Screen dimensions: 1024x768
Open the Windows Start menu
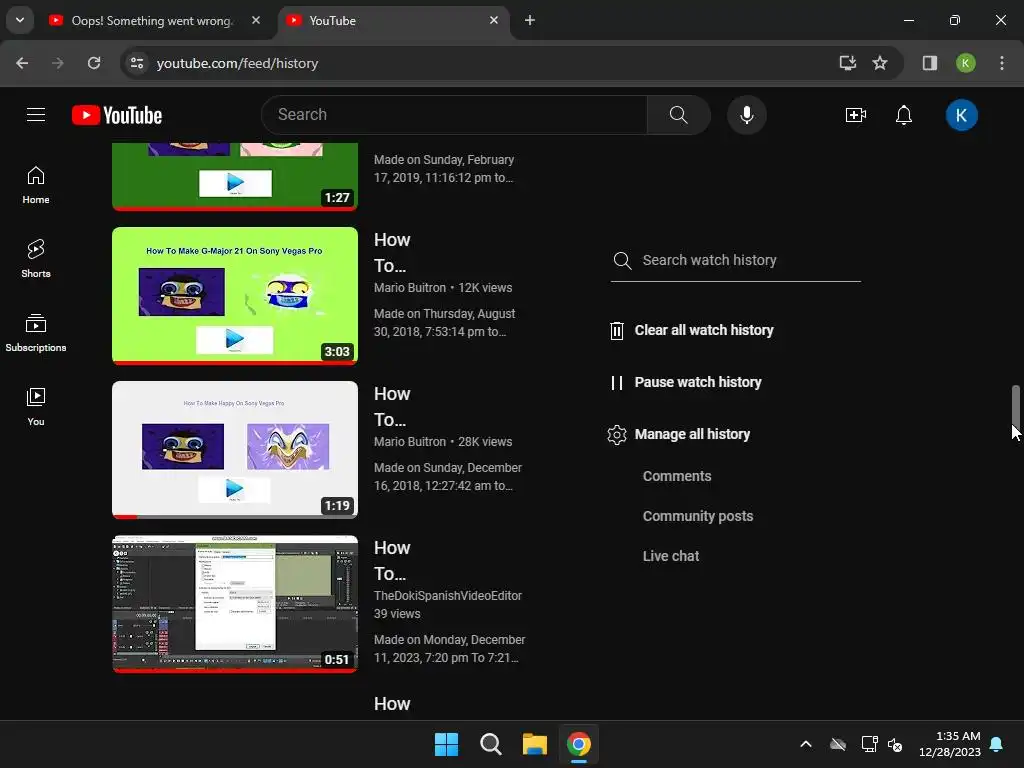(x=447, y=744)
